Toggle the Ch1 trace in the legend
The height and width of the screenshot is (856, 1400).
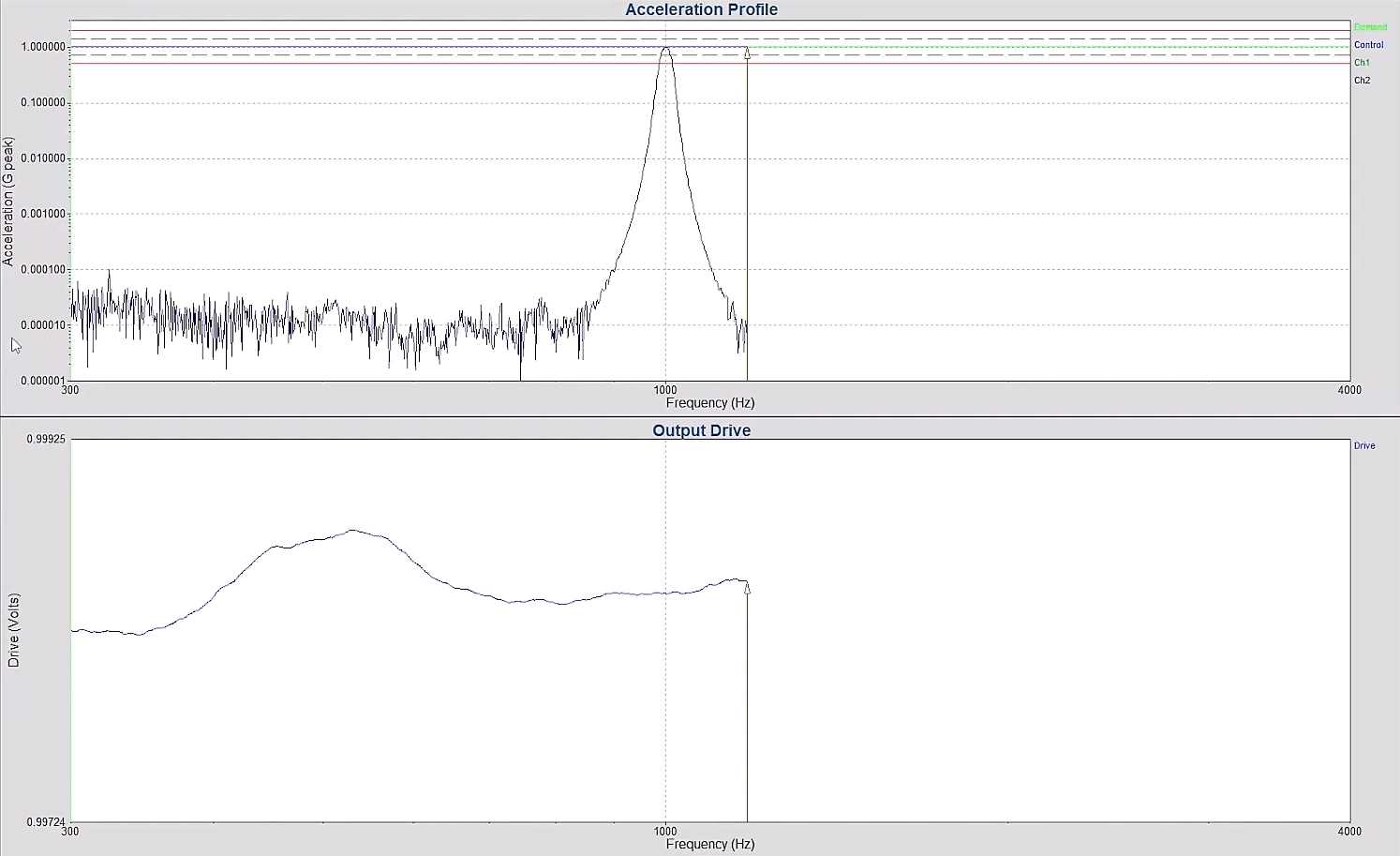coord(1362,62)
